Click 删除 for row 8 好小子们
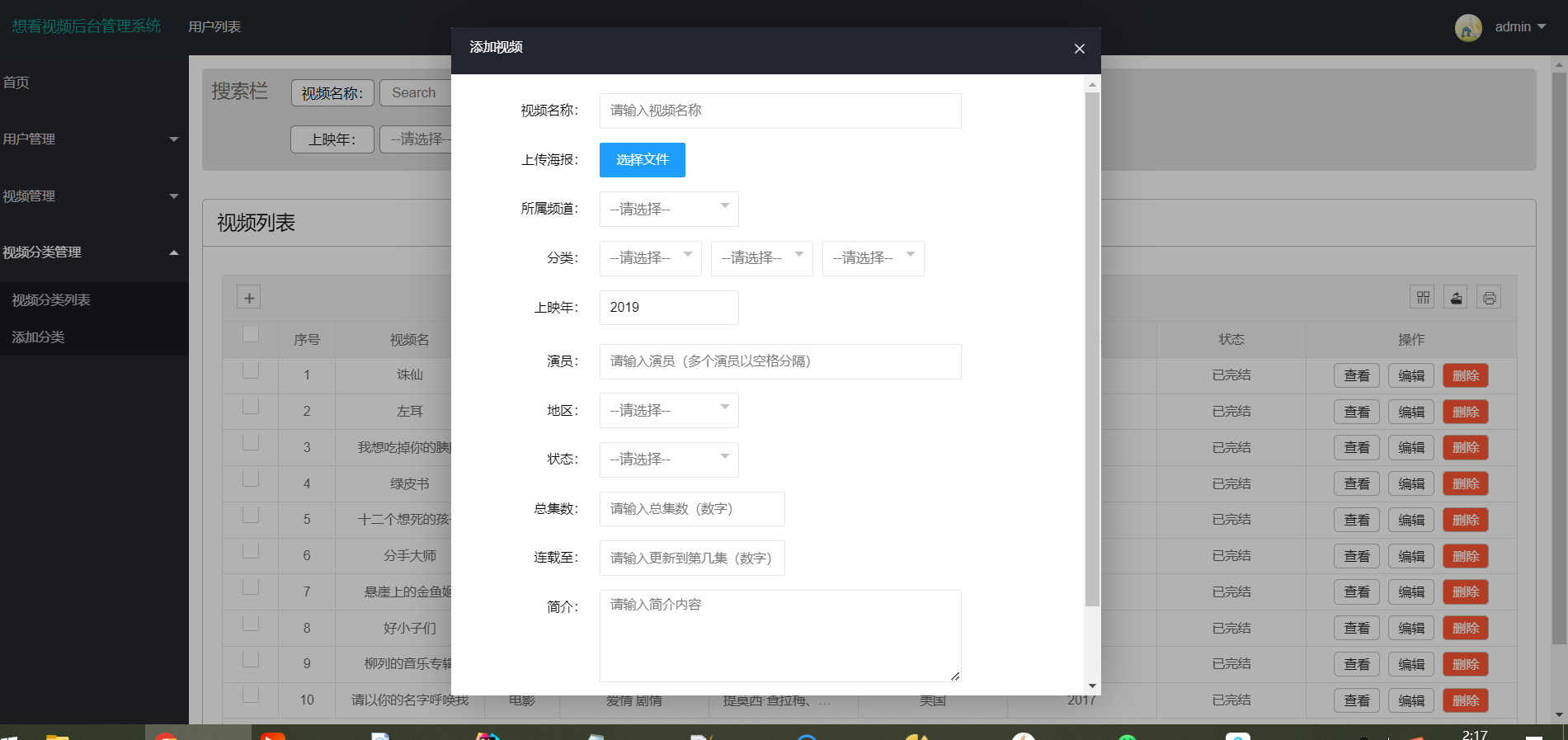Viewport: 1568px width, 740px height. [x=1466, y=628]
